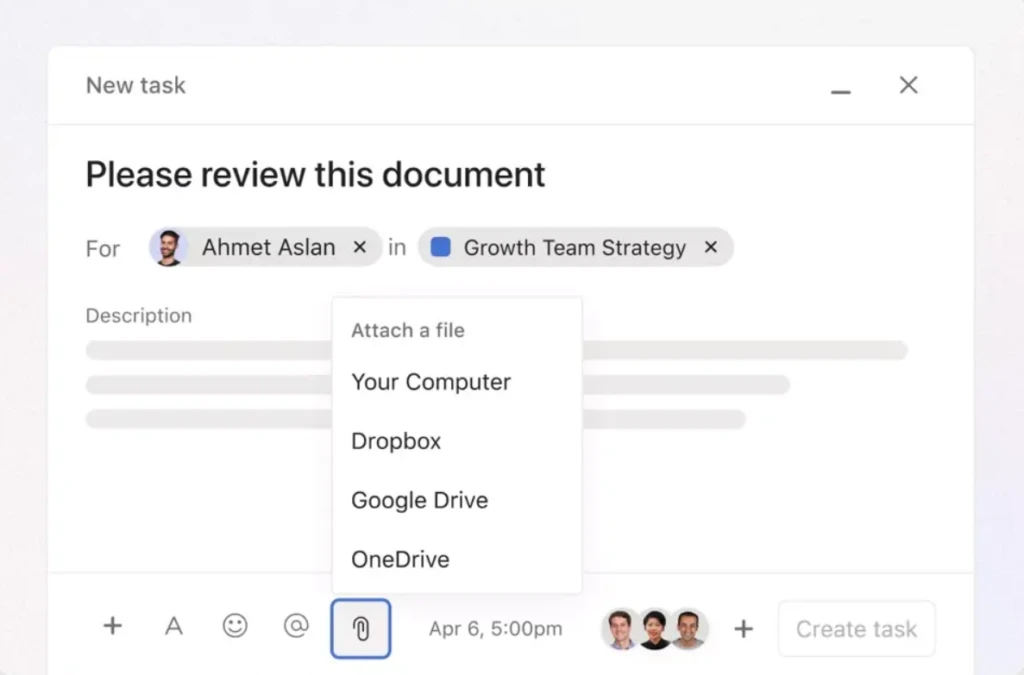
Task: Click the 'New task' dialog title
Action: click(x=136, y=86)
